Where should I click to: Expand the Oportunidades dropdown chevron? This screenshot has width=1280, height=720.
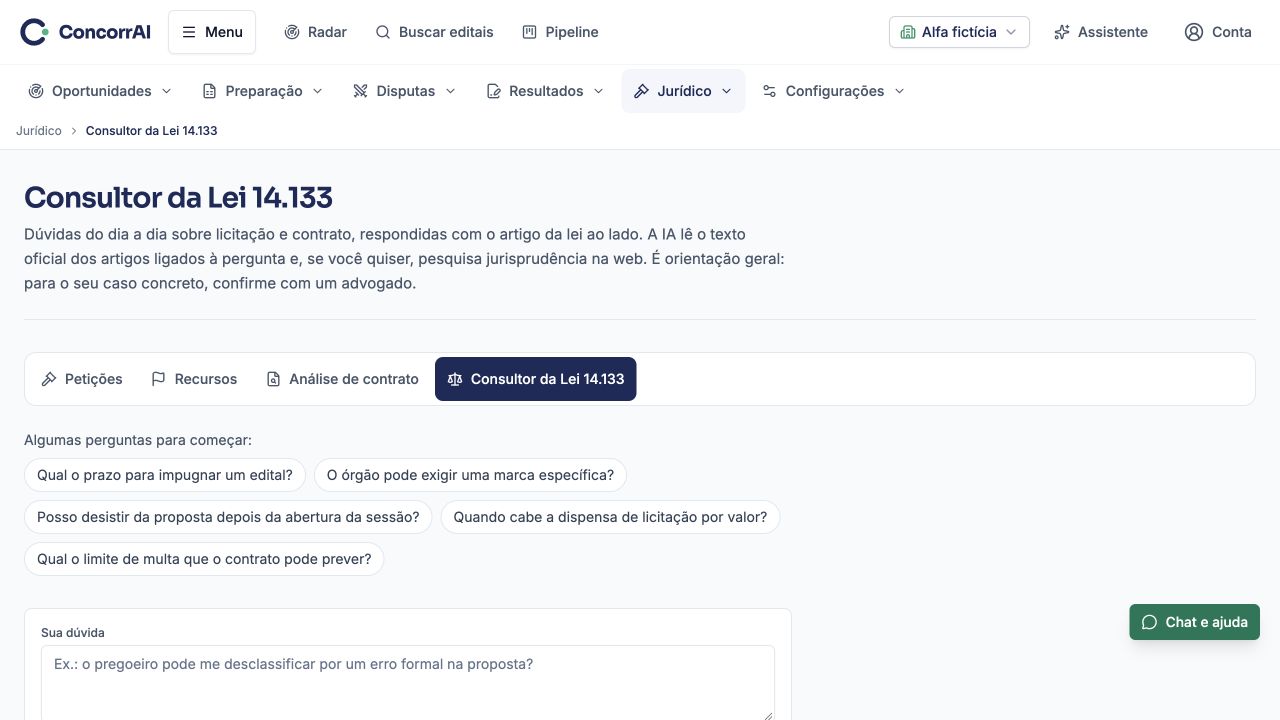pos(166,91)
